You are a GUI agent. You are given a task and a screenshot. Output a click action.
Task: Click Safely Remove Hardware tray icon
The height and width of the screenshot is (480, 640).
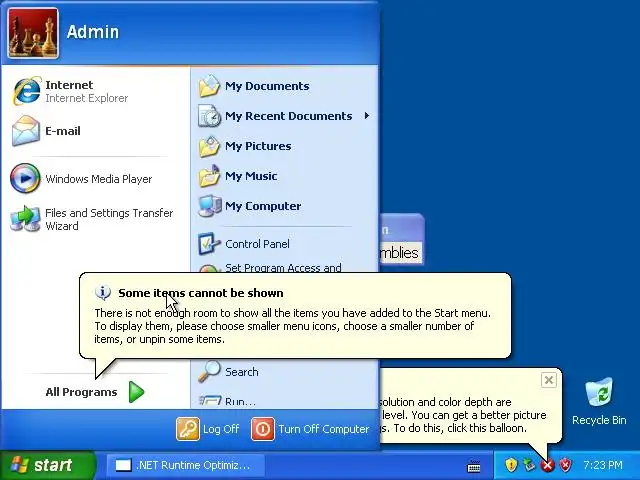click(x=529, y=464)
